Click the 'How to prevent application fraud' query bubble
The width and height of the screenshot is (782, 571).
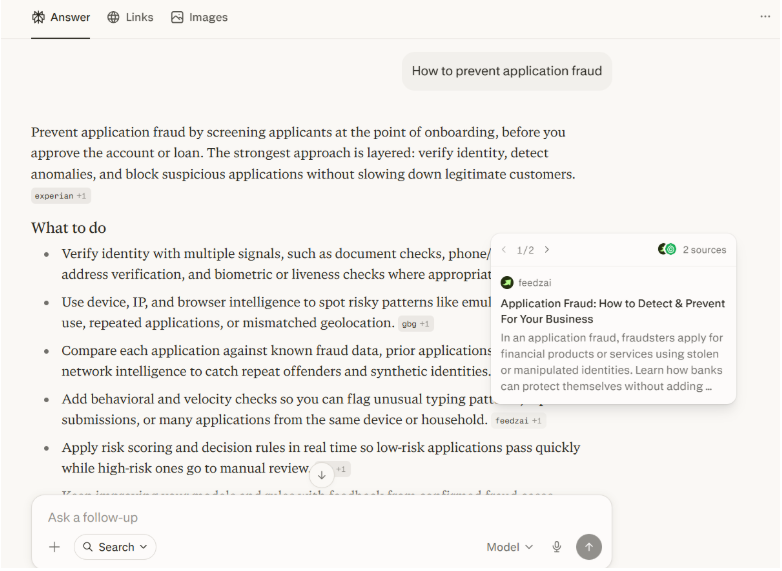pyautogui.click(x=507, y=71)
